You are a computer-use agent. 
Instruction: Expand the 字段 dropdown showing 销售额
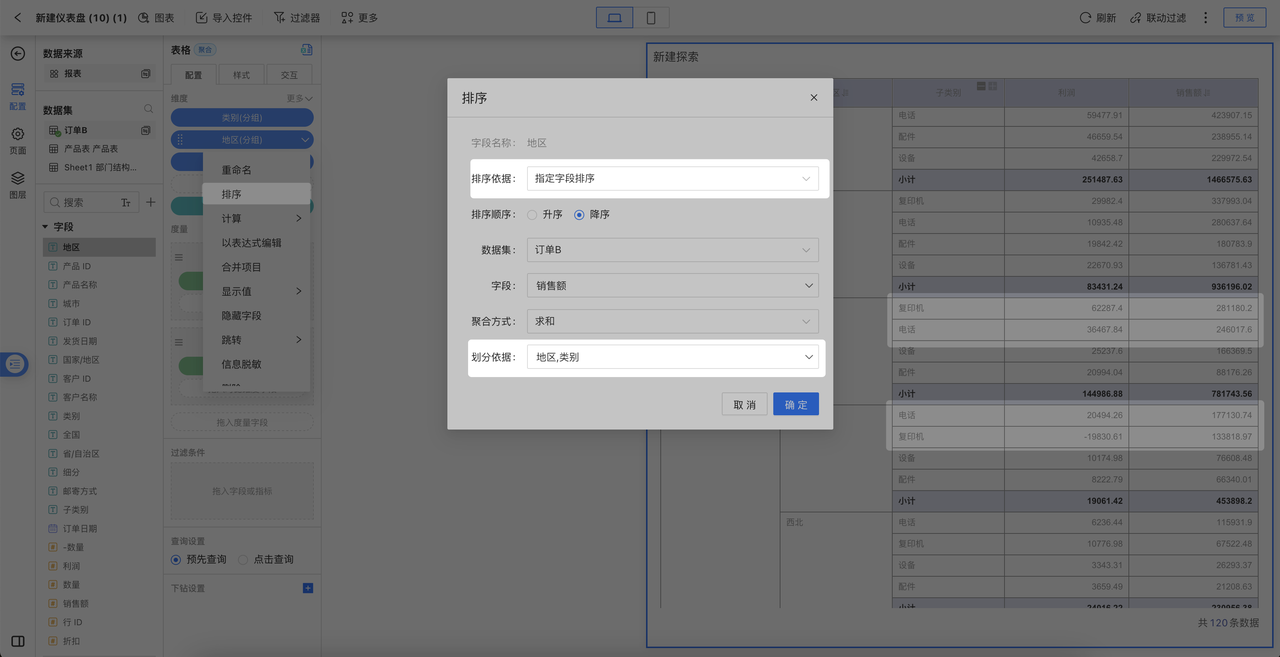[672, 286]
